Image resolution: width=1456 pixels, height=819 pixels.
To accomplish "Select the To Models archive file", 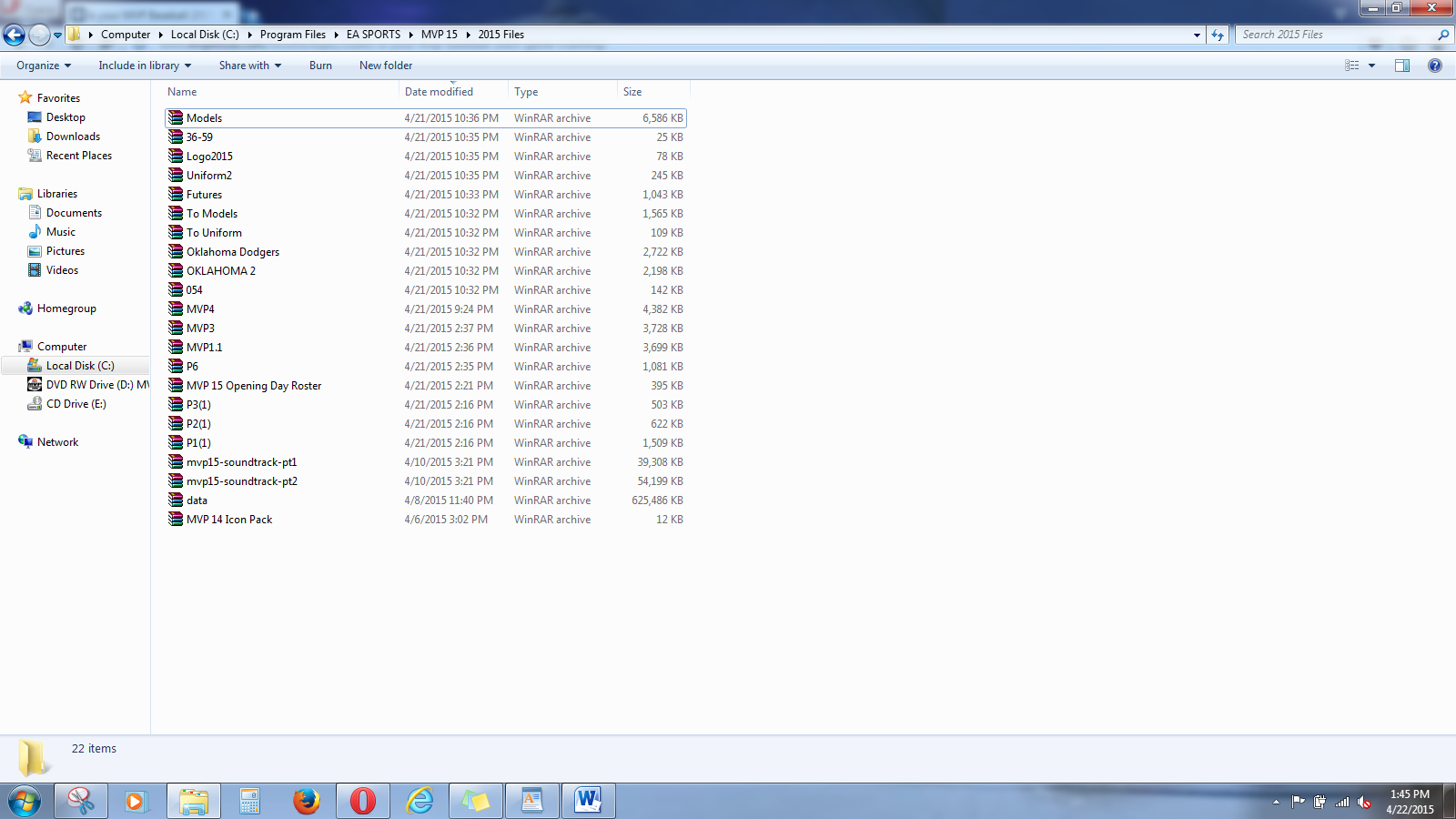I will click(x=425, y=214).
